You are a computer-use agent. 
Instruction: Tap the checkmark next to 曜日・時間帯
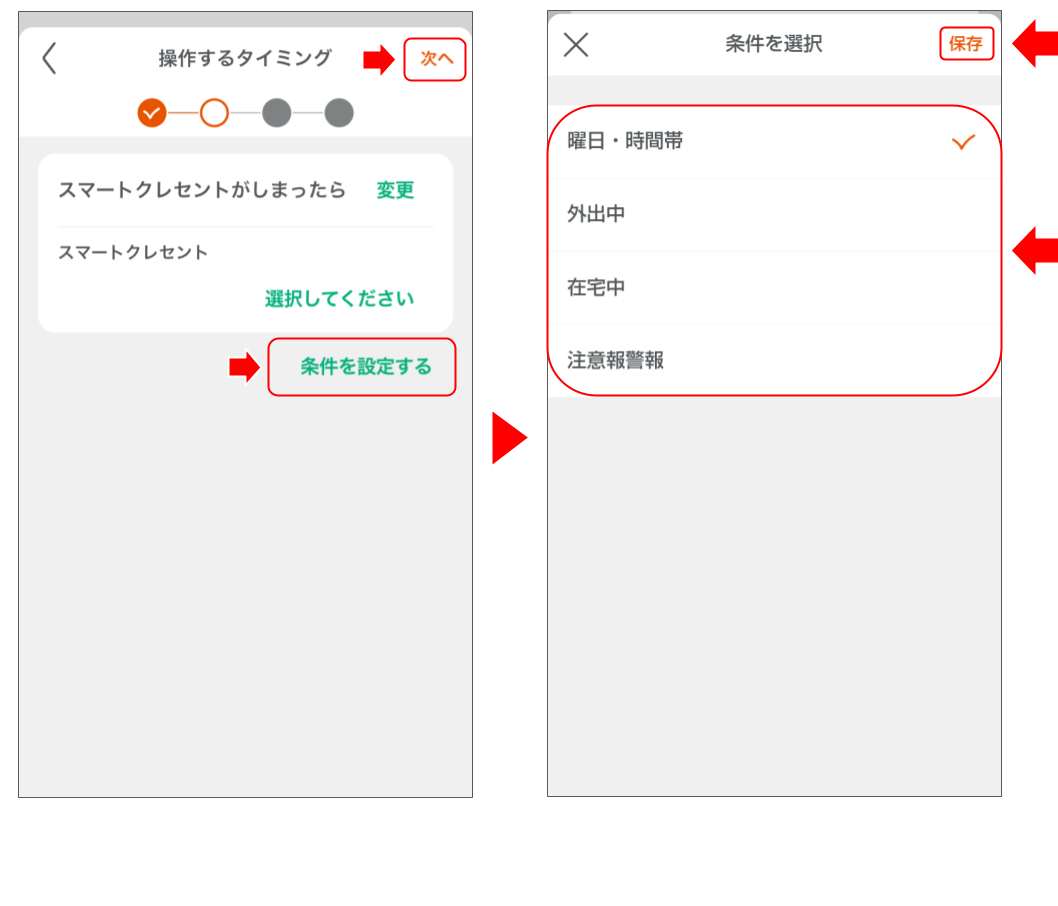tap(963, 142)
